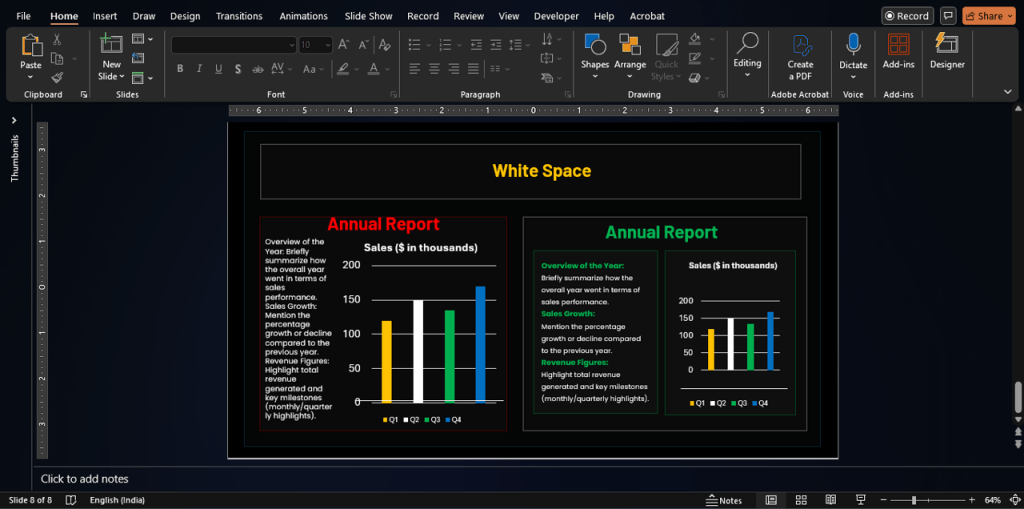Click the Reset slide icon
The width and height of the screenshot is (1024, 509).
click(138, 59)
